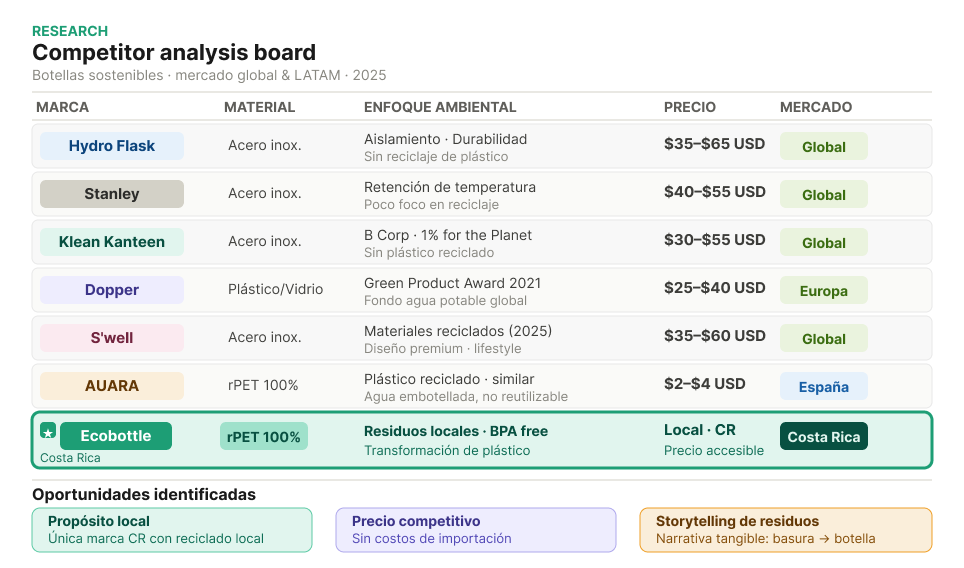This screenshot has width=964, height=568.
Task: Click Sin plástico reciclado text
Action: coord(429,253)
